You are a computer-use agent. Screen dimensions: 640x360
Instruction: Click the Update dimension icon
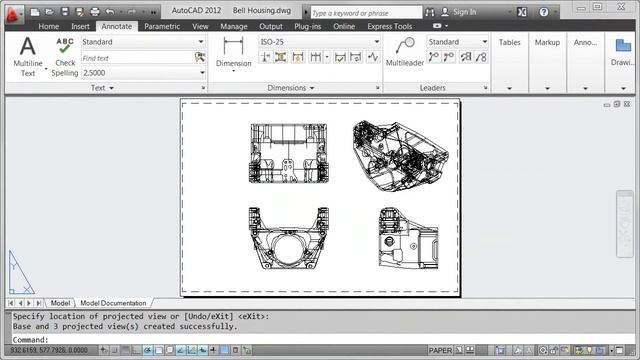356,57
